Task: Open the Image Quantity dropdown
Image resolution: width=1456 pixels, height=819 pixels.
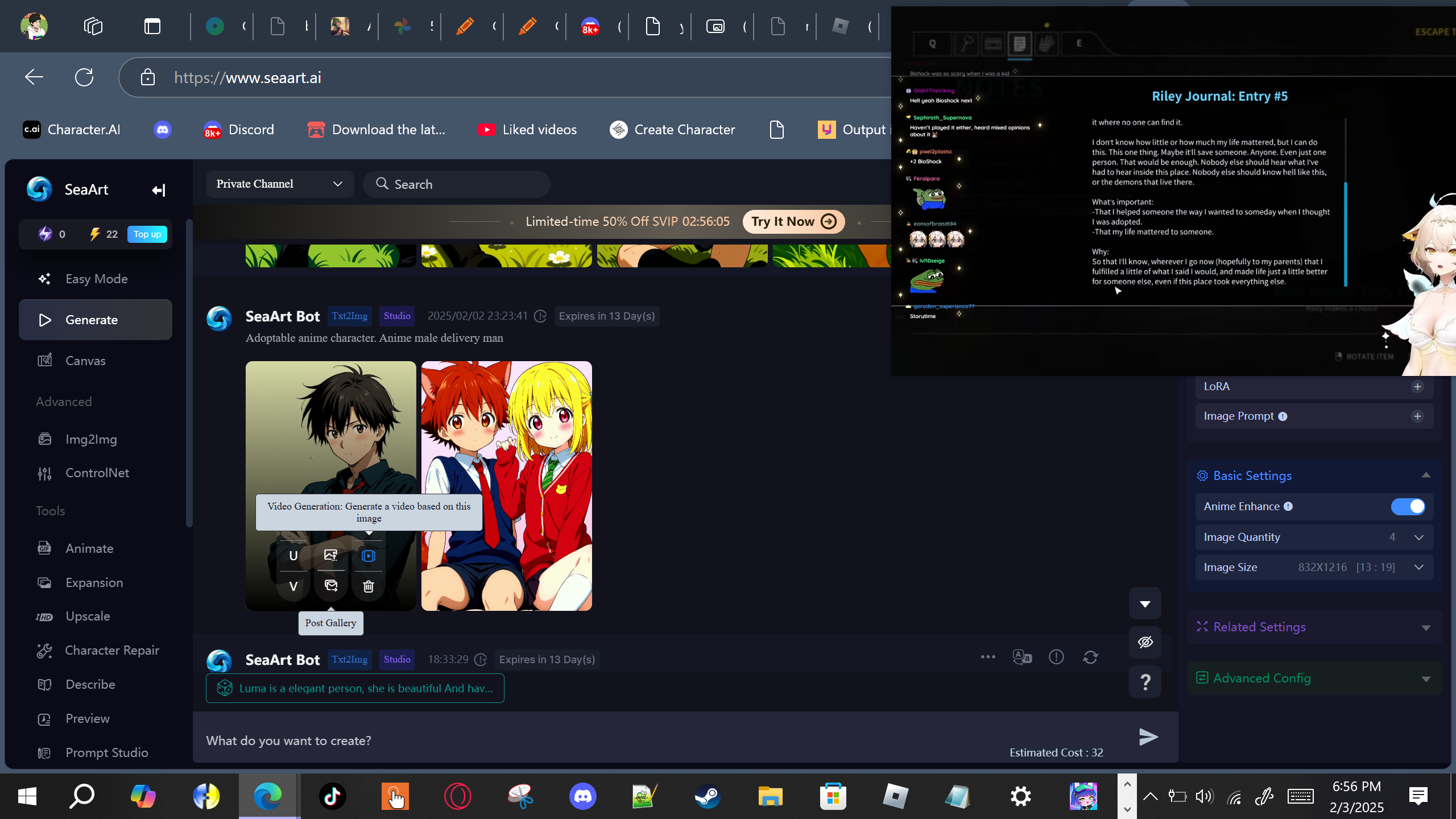Action: pos(1314,537)
